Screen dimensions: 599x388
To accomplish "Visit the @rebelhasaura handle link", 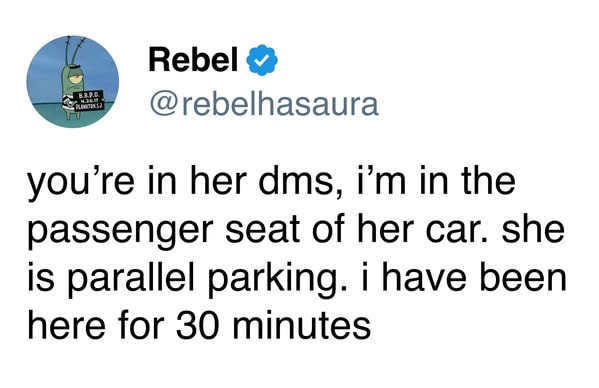I will click(264, 104).
